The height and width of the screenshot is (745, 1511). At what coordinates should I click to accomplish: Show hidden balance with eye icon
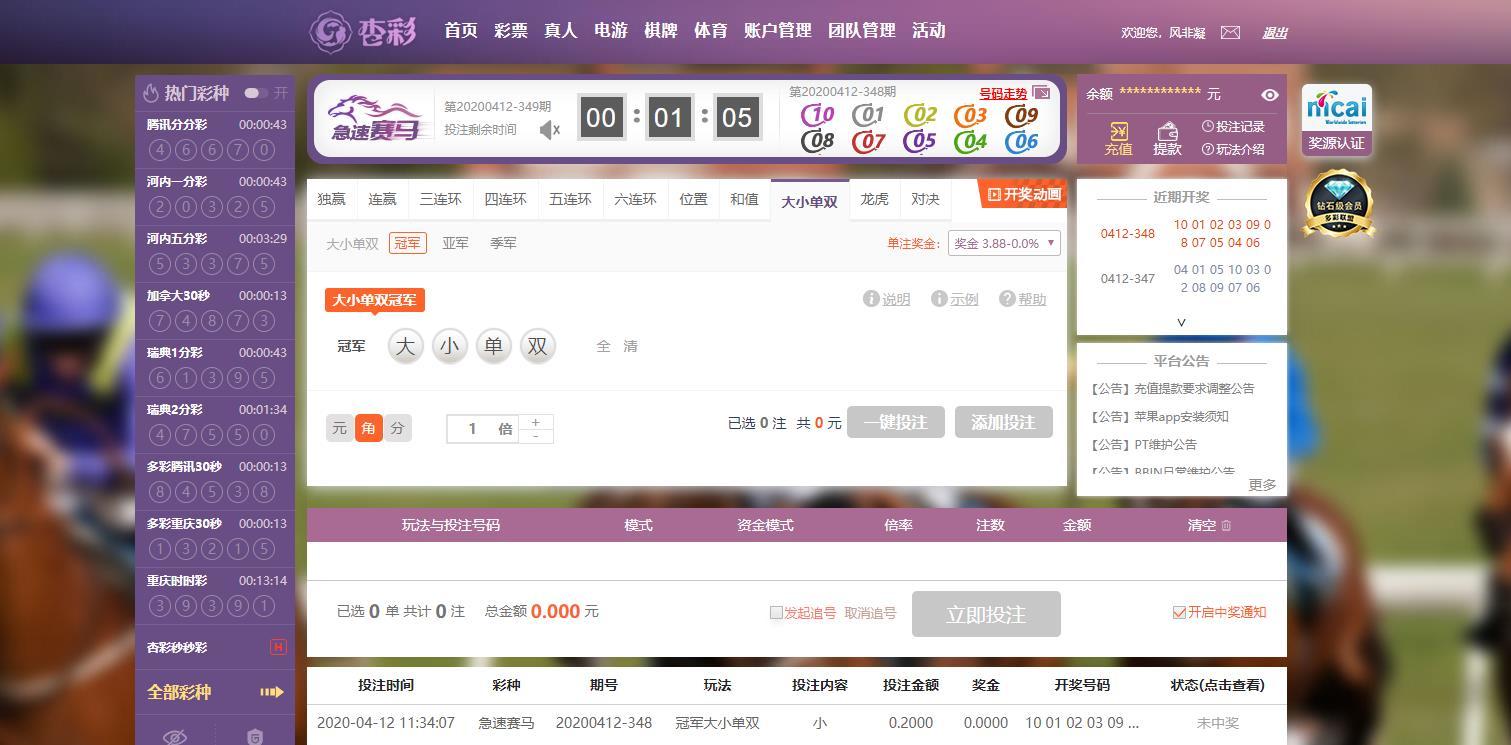(1269, 95)
